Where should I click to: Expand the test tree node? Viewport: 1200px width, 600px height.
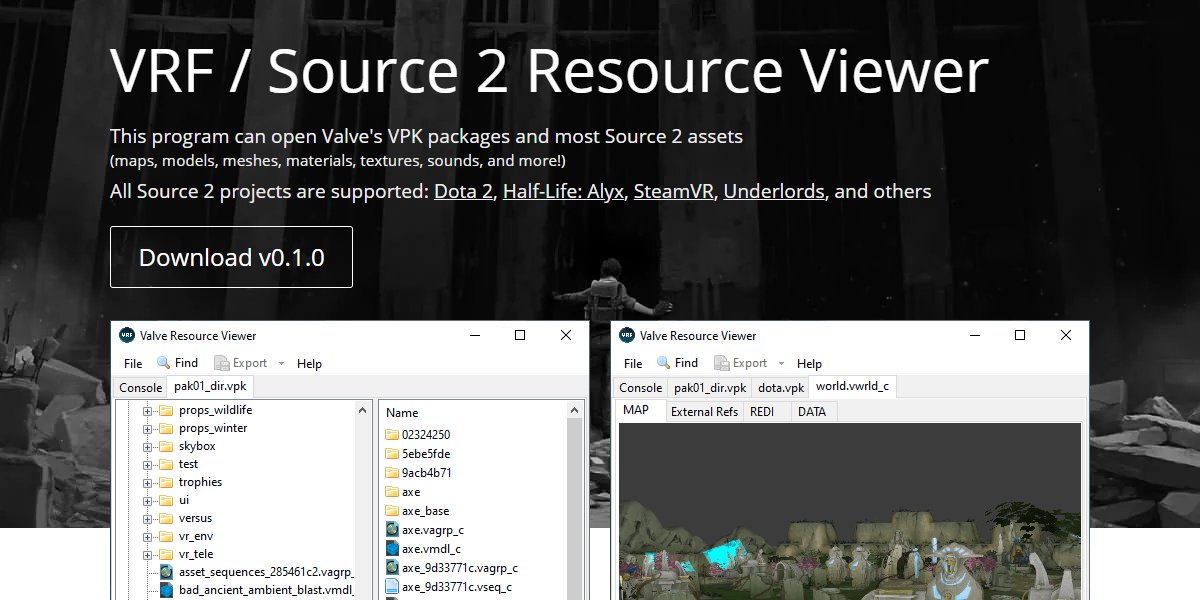(x=147, y=464)
